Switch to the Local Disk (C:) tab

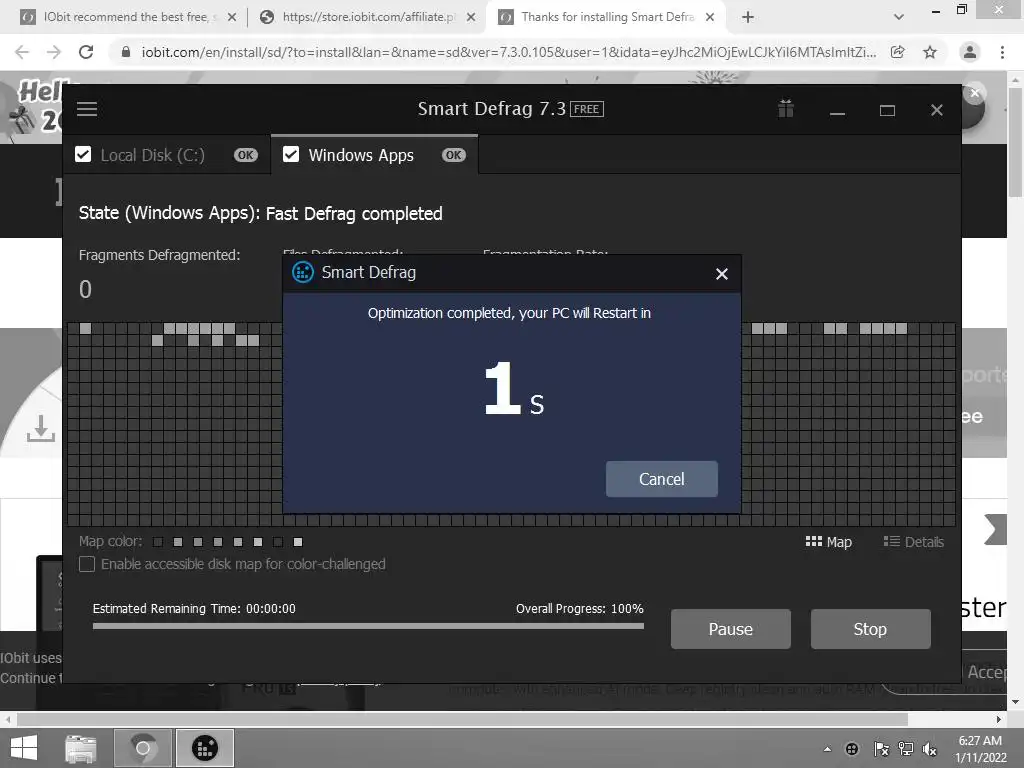pos(167,155)
